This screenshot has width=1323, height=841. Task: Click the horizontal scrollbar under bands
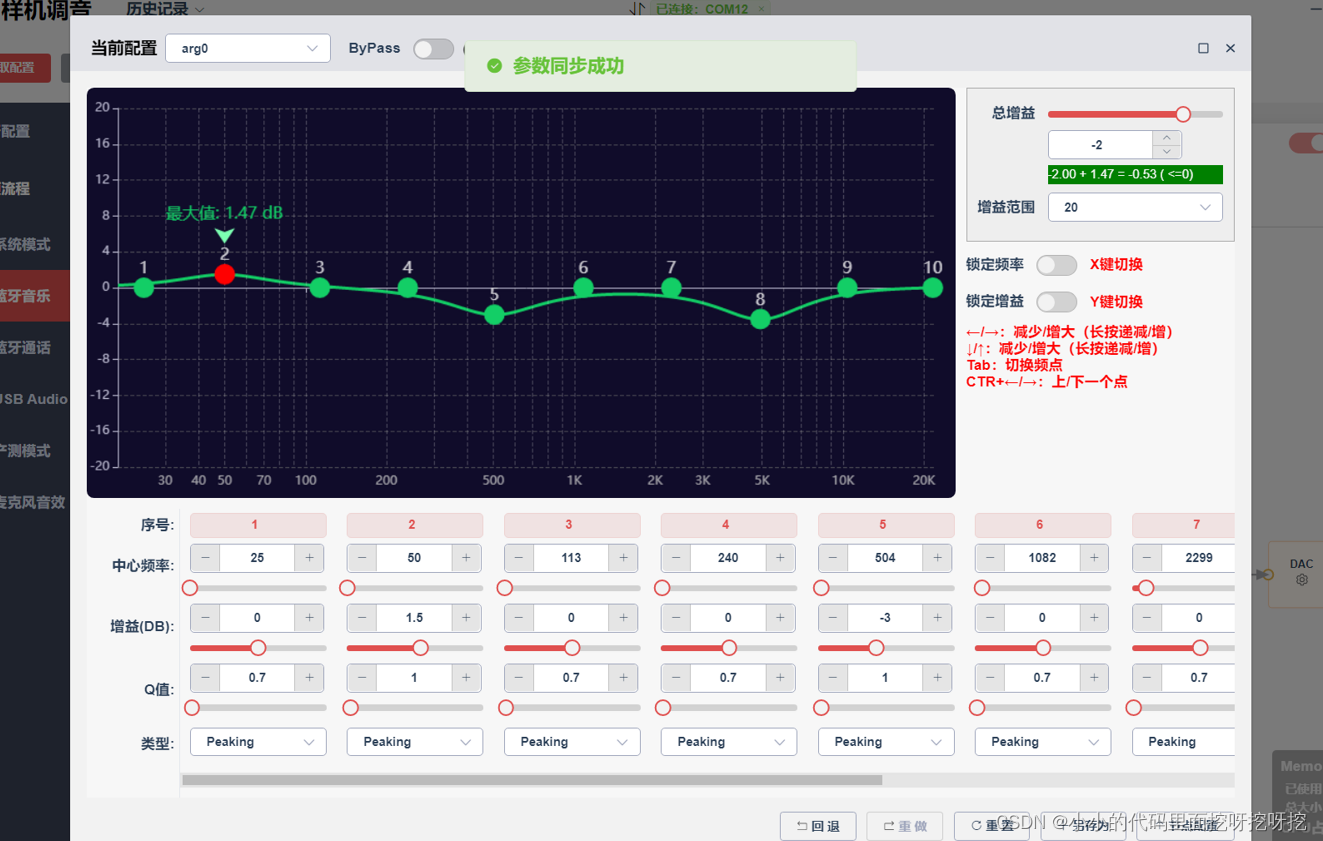point(532,780)
